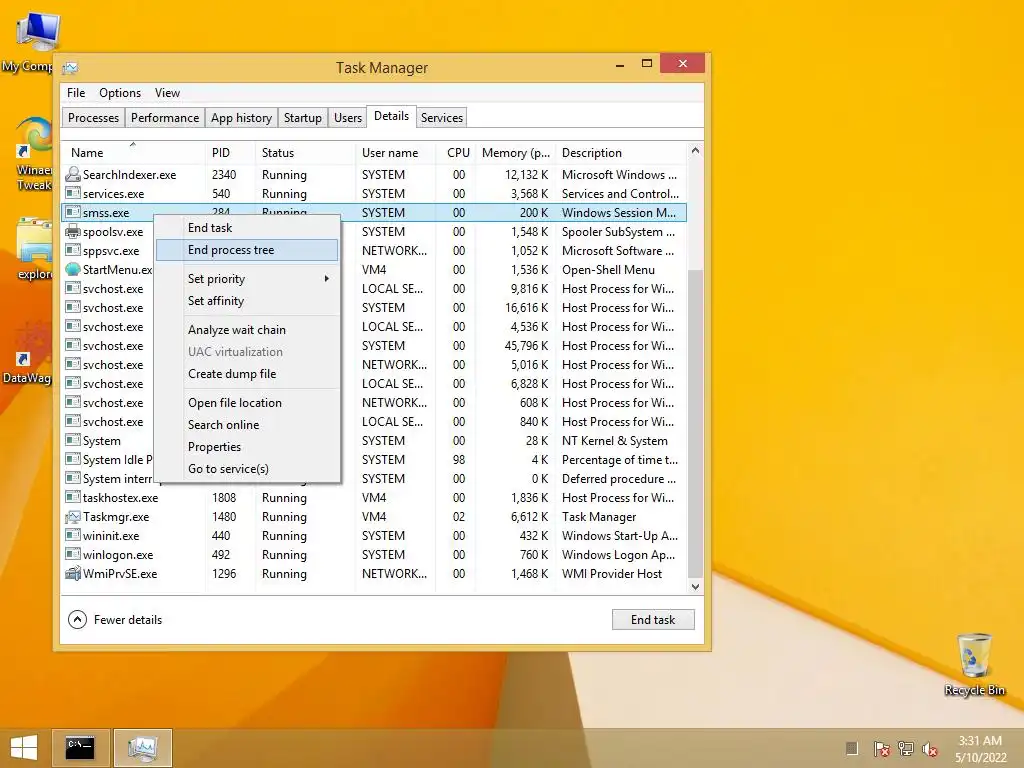Click the 45,796 K memory value
The height and width of the screenshot is (768, 1024).
tap(526, 345)
